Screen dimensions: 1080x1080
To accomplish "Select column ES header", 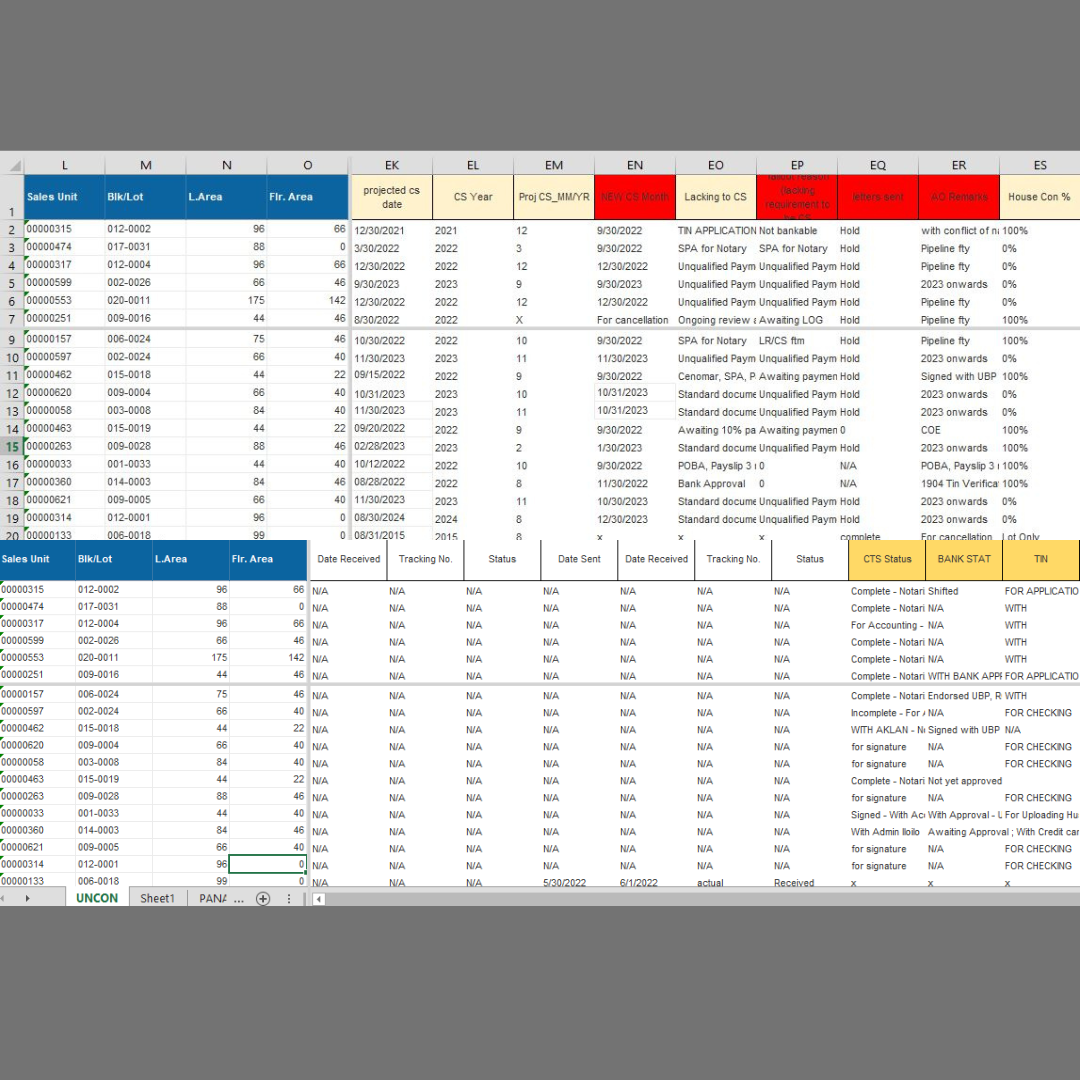I will (1039, 165).
